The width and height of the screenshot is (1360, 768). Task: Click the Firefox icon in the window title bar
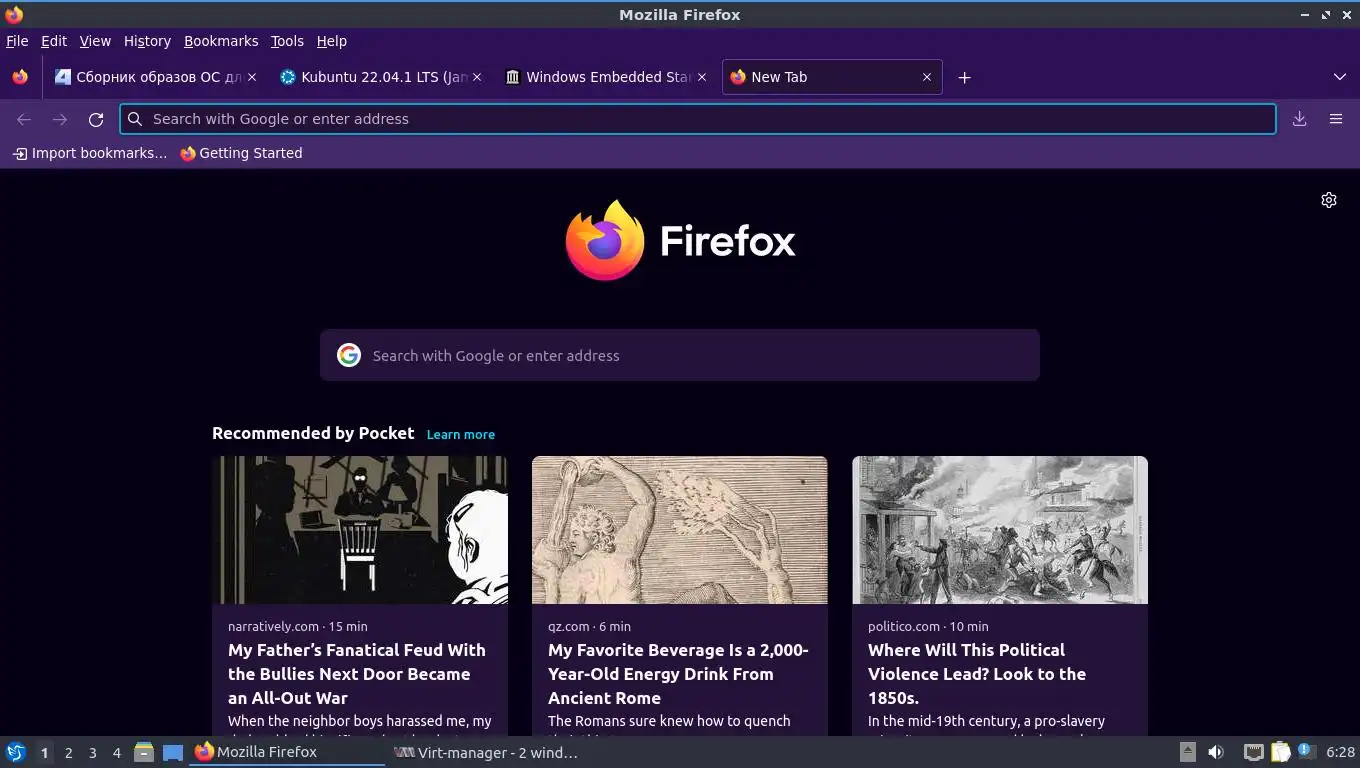[x=14, y=14]
